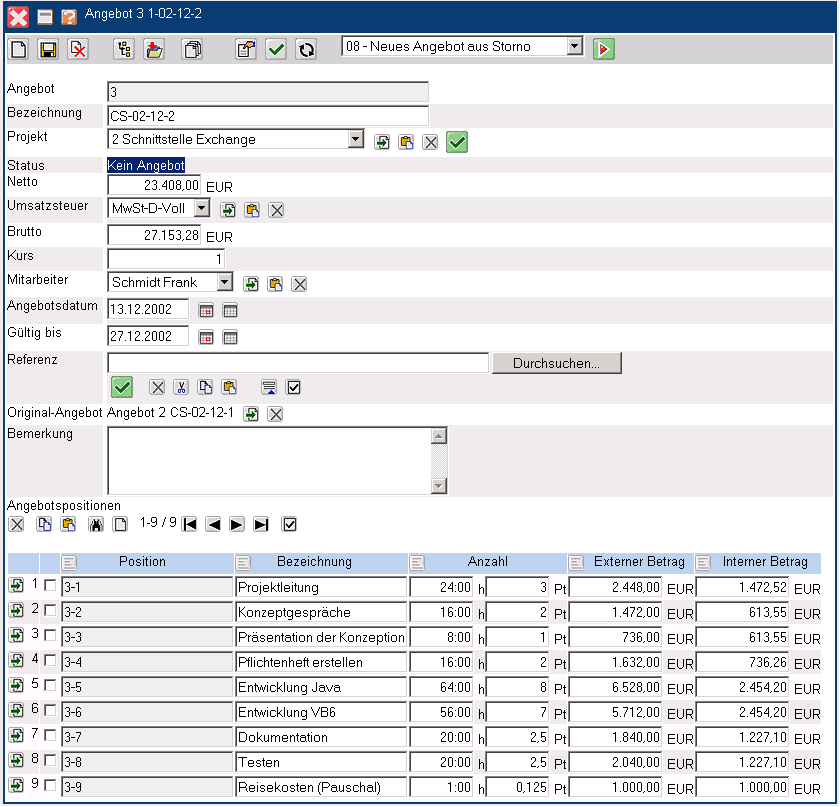The image size is (840, 807).
Task: Click the refresh arrows icon in toolbar
Action: [306, 49]
